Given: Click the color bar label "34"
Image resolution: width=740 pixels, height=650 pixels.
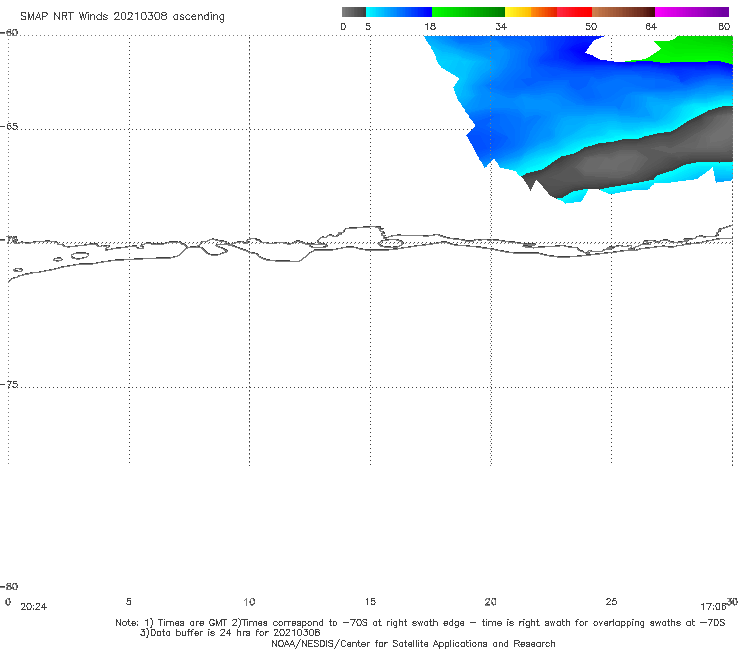Looking at the screenshot, I should [501, 27].
